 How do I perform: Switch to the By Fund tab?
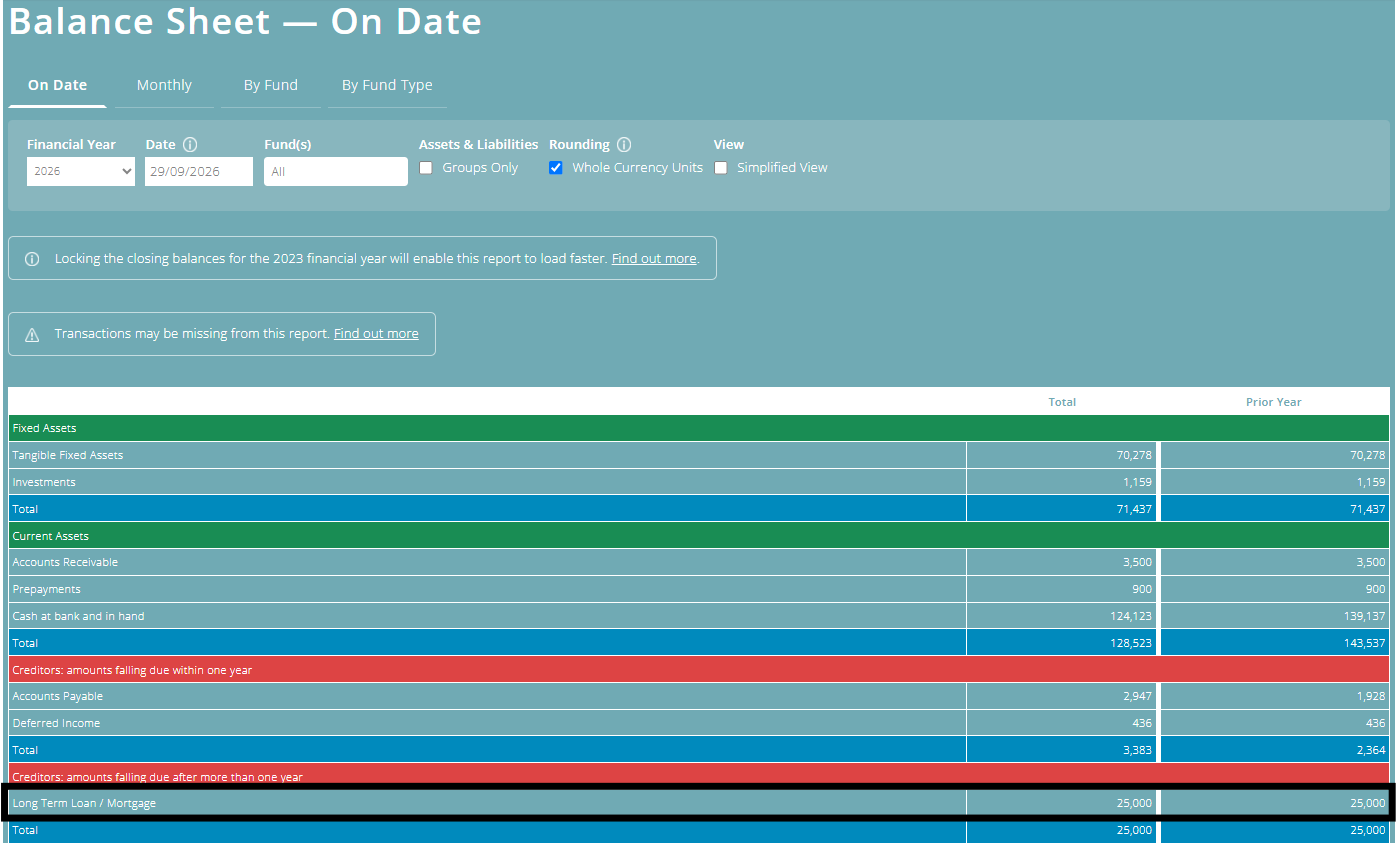(x=271, y=85)
